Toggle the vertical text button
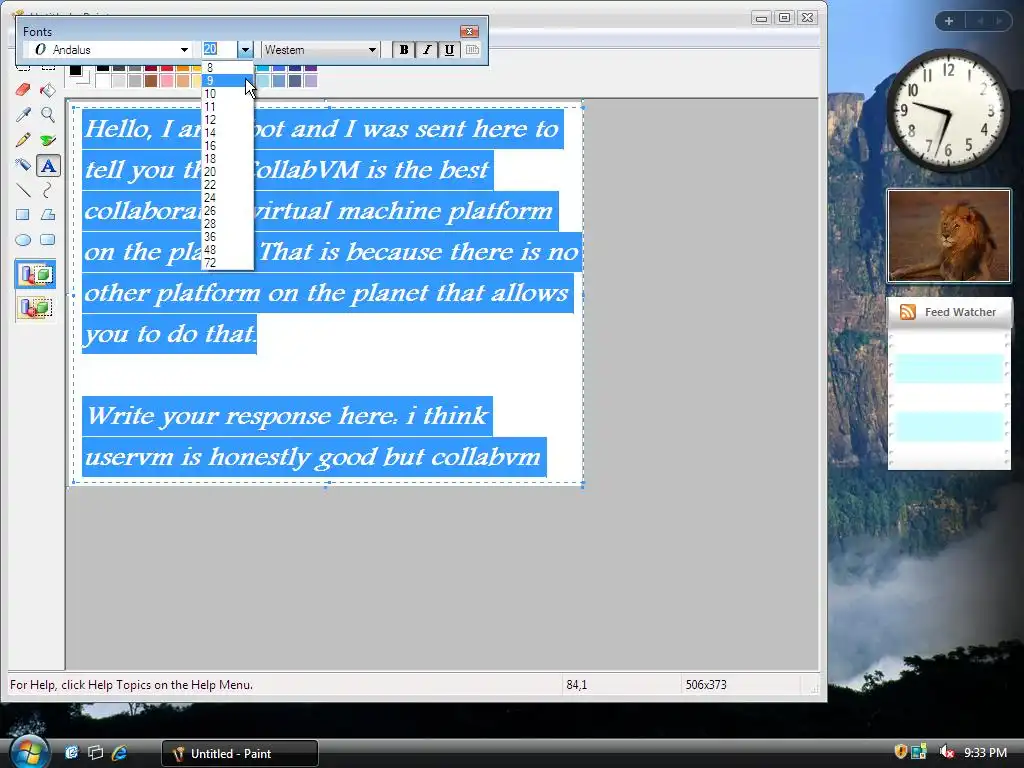Screen dimensions: 1024x768 pos(472,50)
